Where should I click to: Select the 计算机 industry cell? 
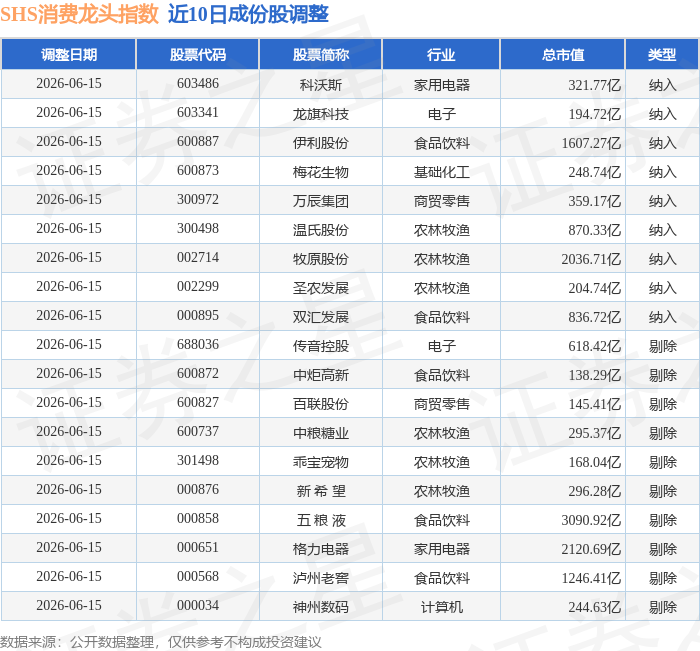pyautogui.click(x=442, y=607)
